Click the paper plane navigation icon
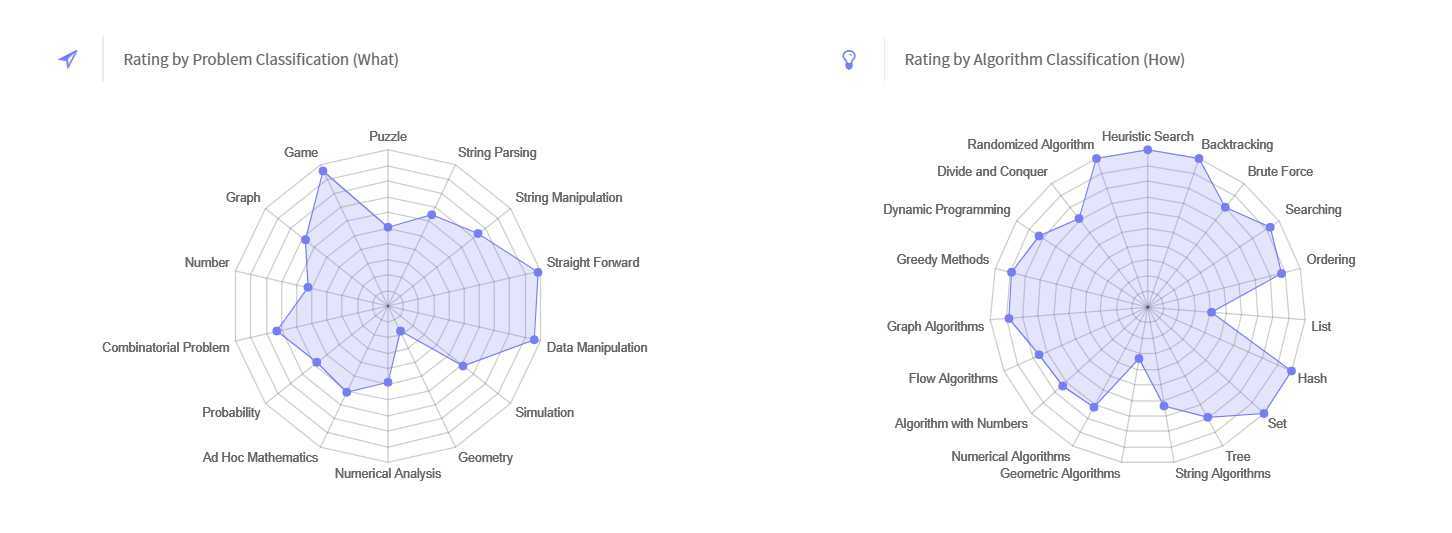The height and width of the screenshot is (533, 1452). click(68, 59)
